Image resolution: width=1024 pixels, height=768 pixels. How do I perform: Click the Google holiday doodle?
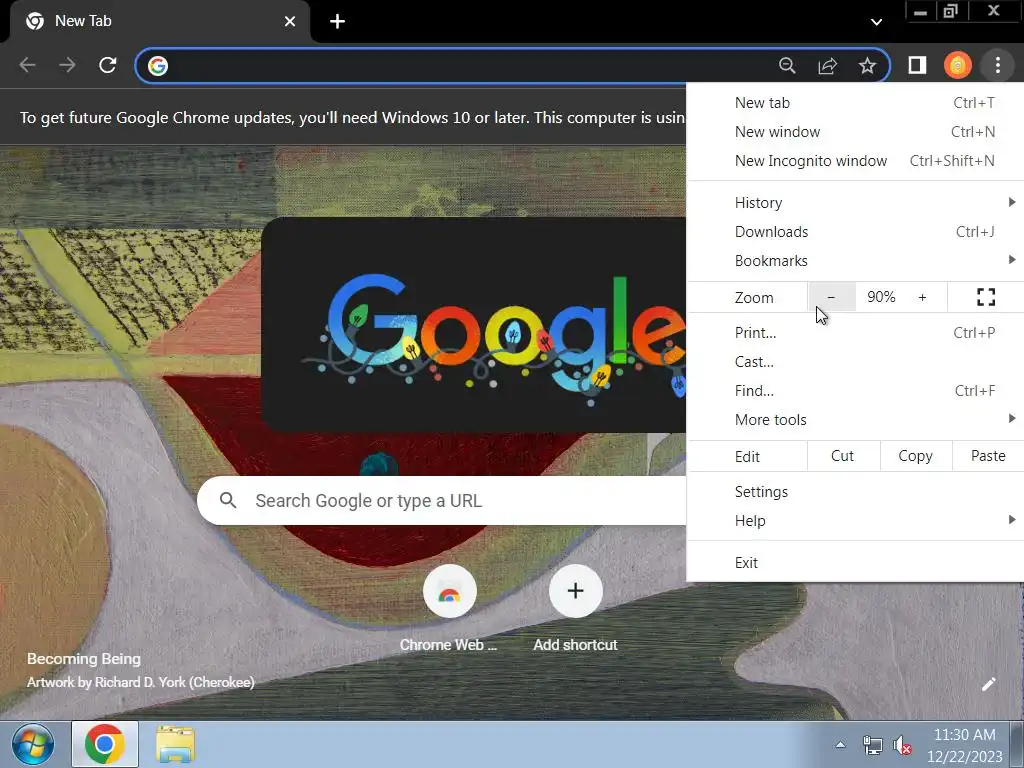click(x=473, y=325)
